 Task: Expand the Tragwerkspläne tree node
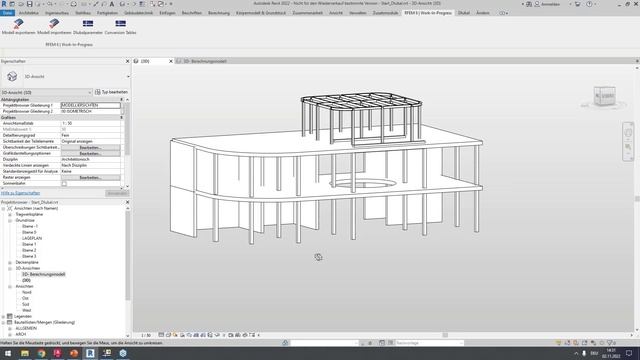click(10, 214)
